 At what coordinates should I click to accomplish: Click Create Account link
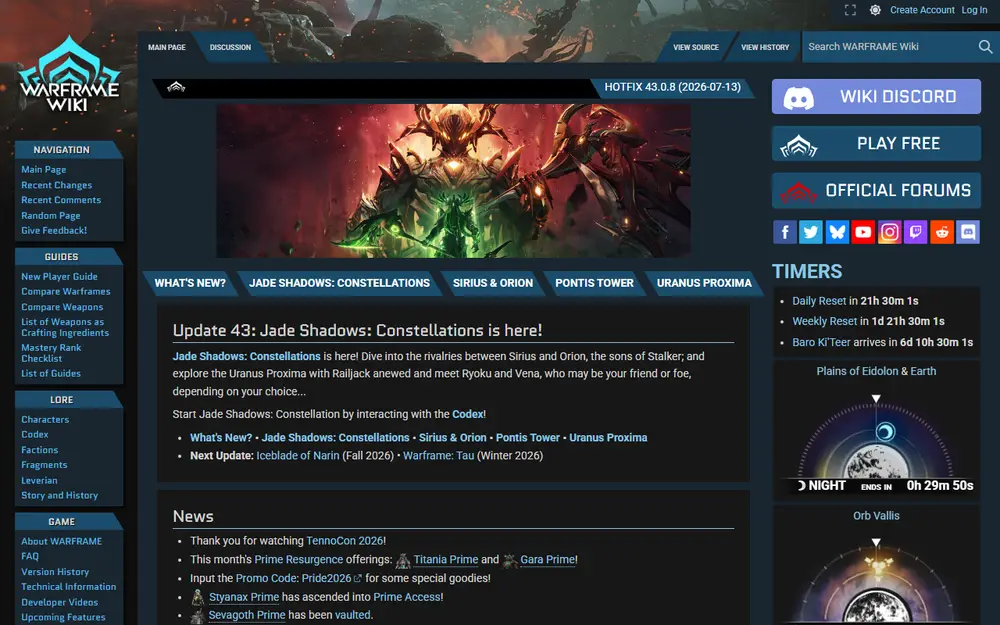coord(922,10)
